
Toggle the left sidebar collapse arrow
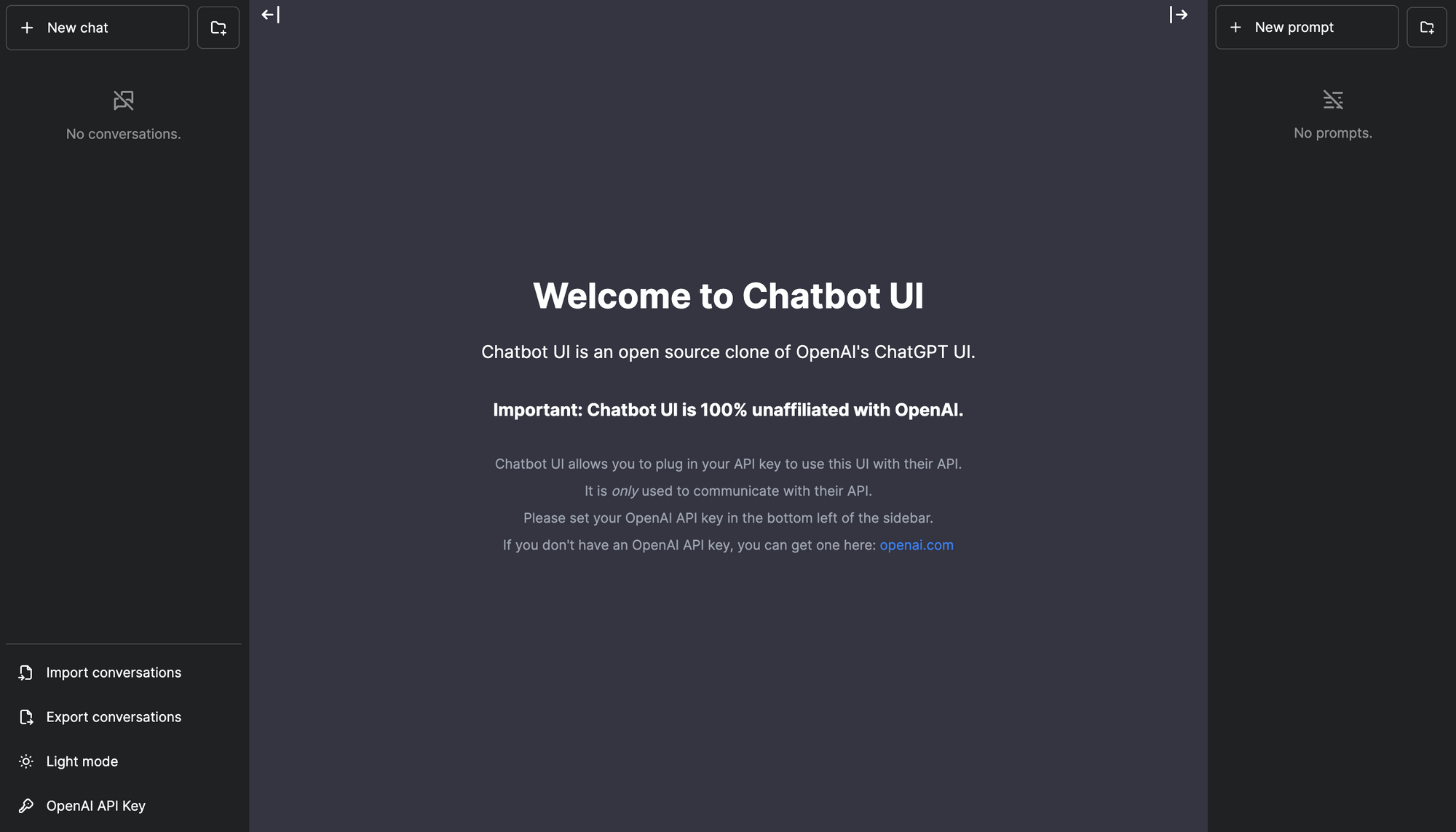(x=270, y=14)
